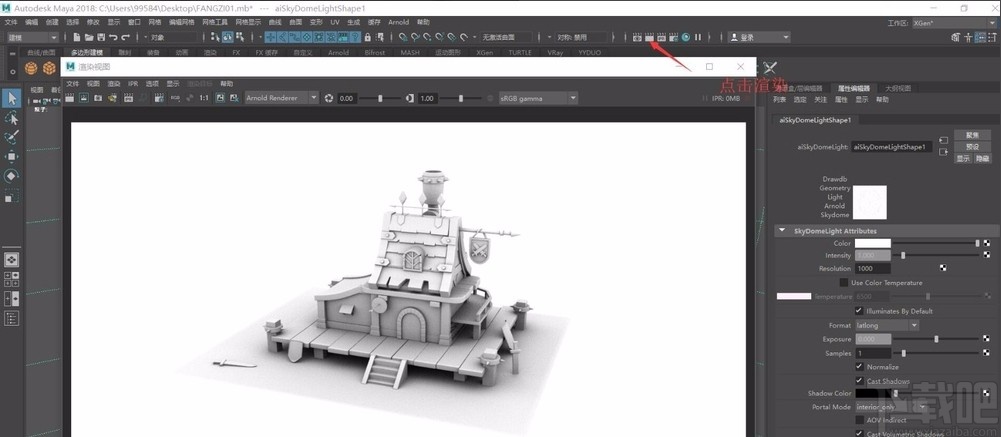Open the Arnold menu in main menu bar
This screenshot has width=1001, height=437.
pos(398,22)
